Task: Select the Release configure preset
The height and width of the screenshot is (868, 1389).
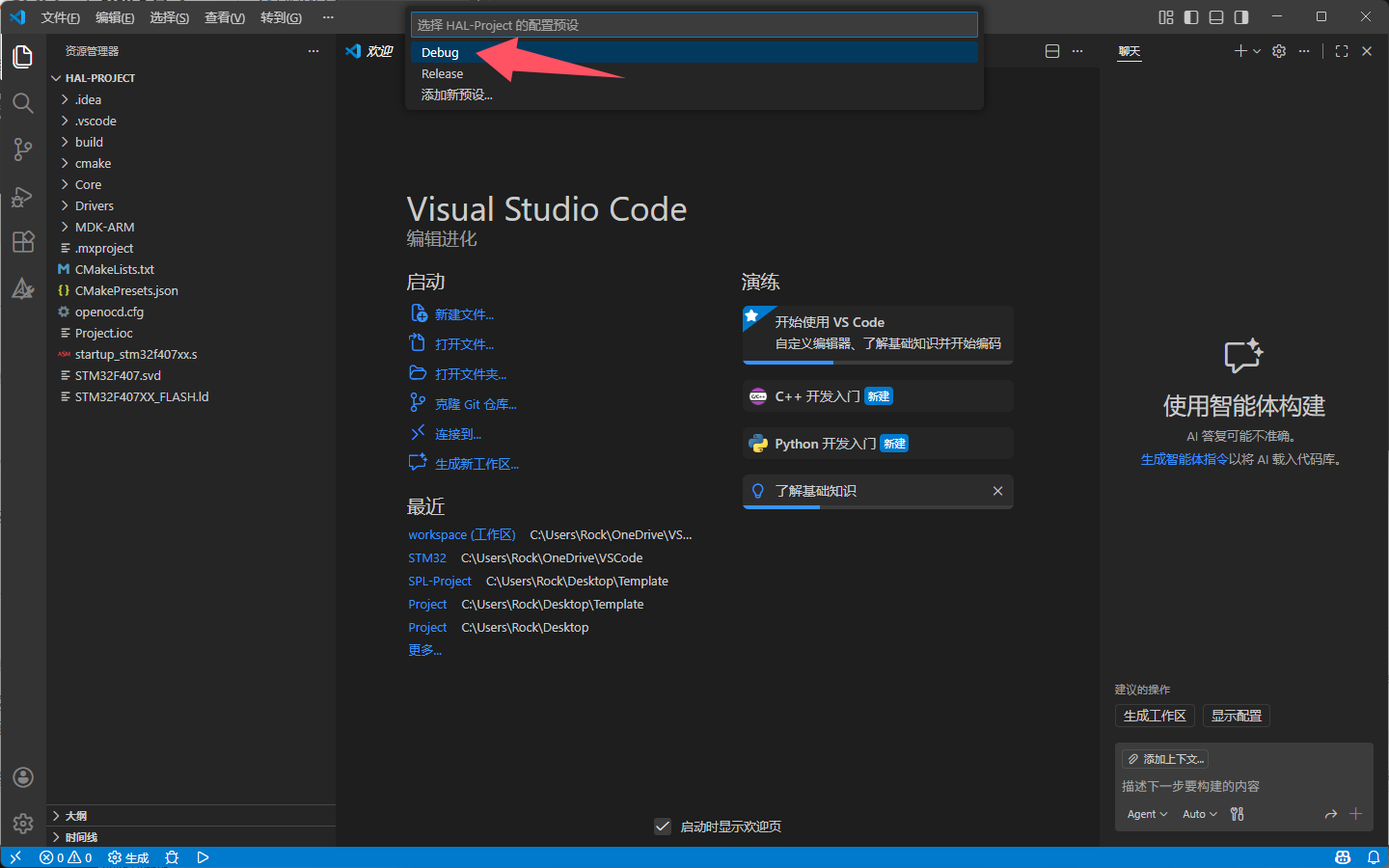Action: (x=694, y=73)
